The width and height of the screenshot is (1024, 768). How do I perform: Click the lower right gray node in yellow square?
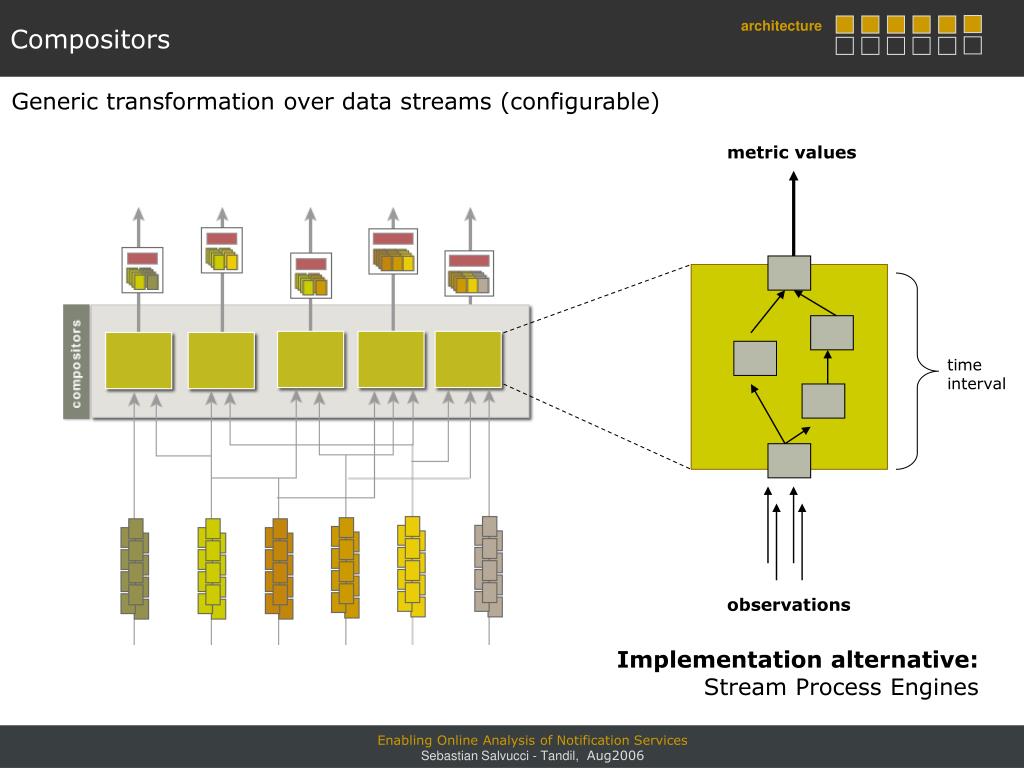pos(823,401)
